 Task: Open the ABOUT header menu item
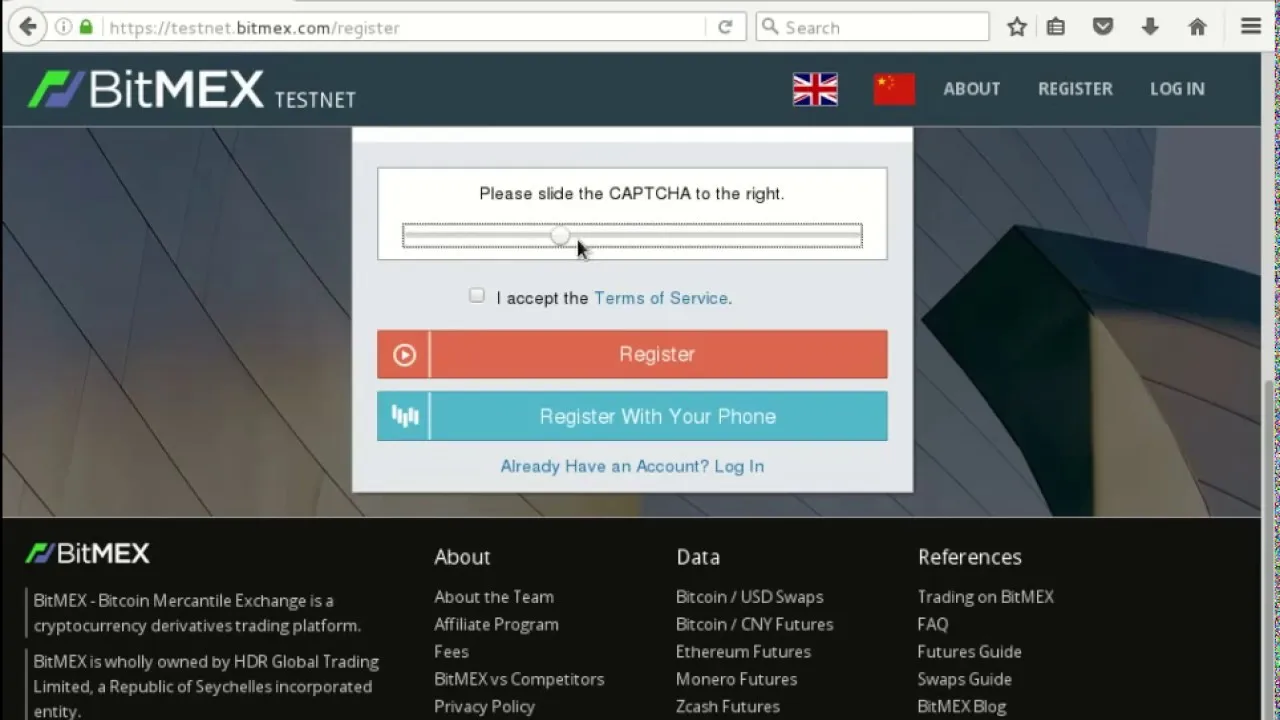[972, 89]
